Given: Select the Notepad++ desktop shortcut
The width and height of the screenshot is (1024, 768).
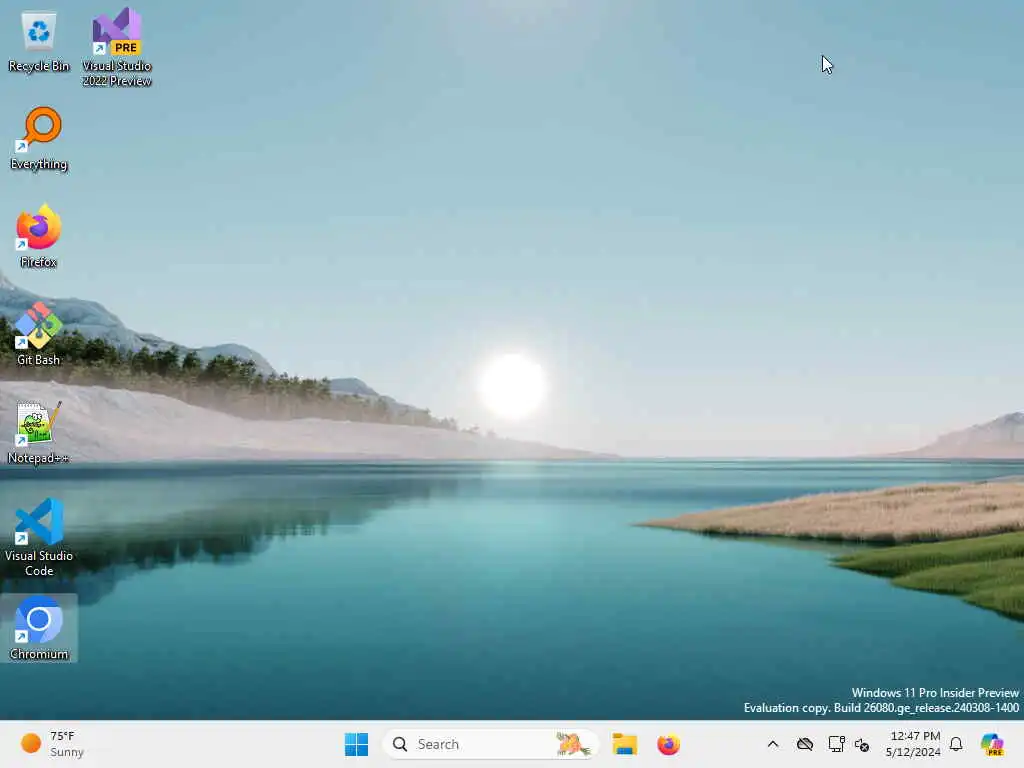Looking at the screenshot, I should [x=39, y=432].
